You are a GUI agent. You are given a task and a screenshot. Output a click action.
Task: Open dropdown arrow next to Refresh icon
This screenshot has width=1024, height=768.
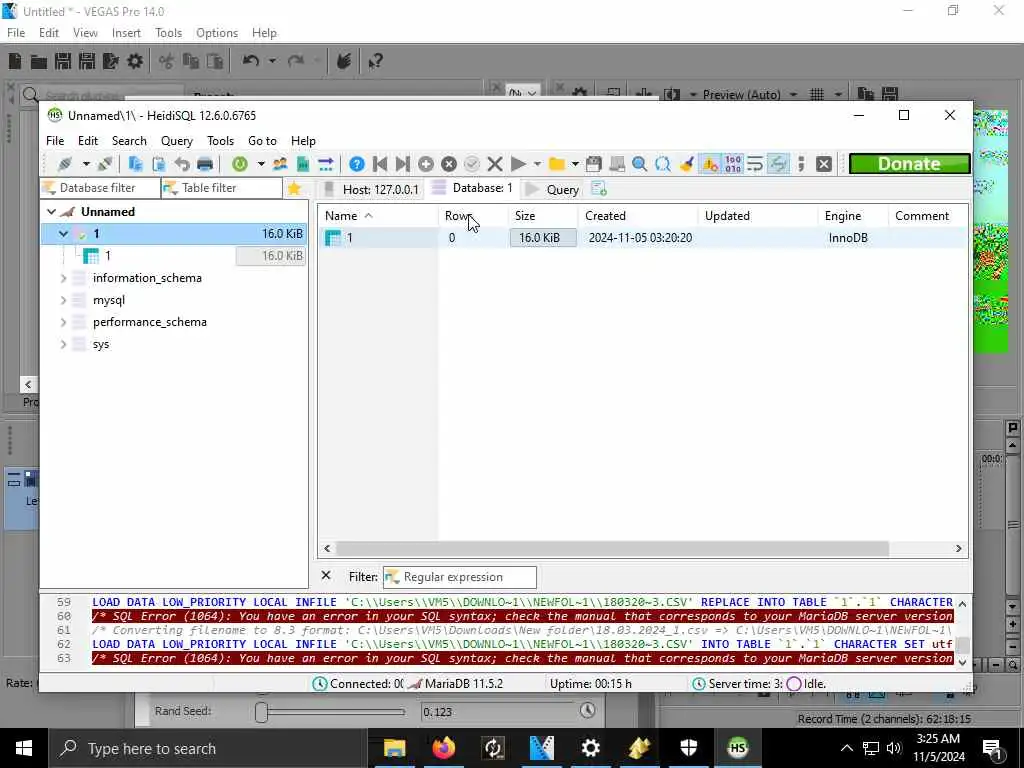pos(261,164)
